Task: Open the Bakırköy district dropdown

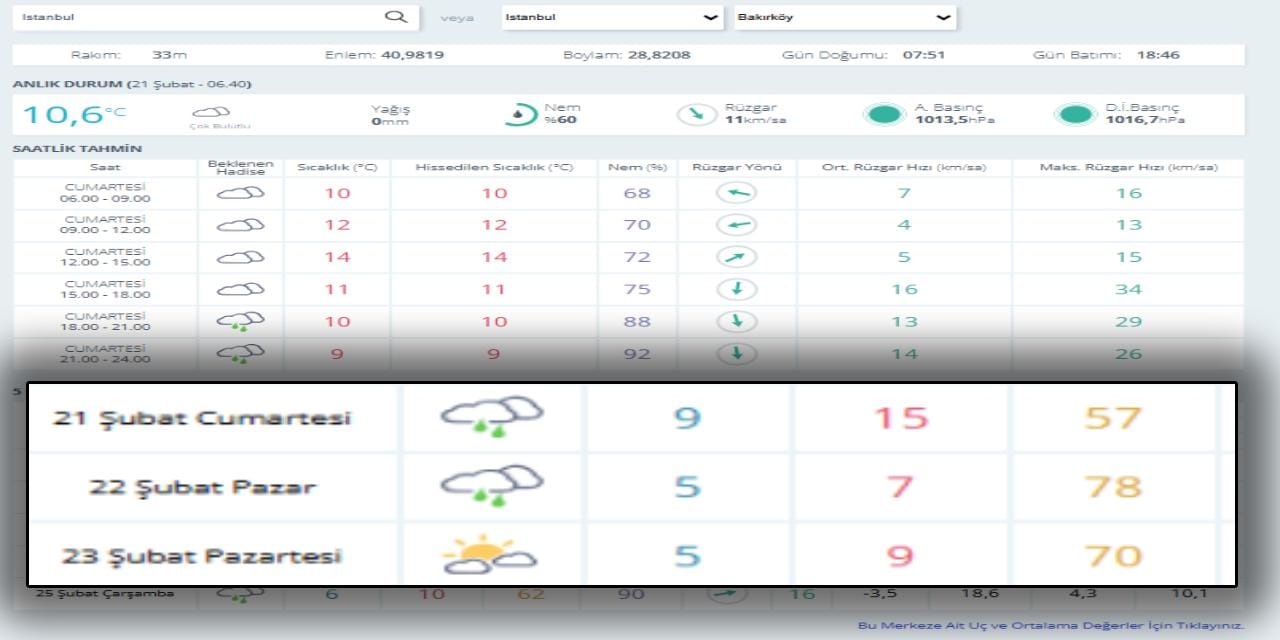Action: coord(844,17)
